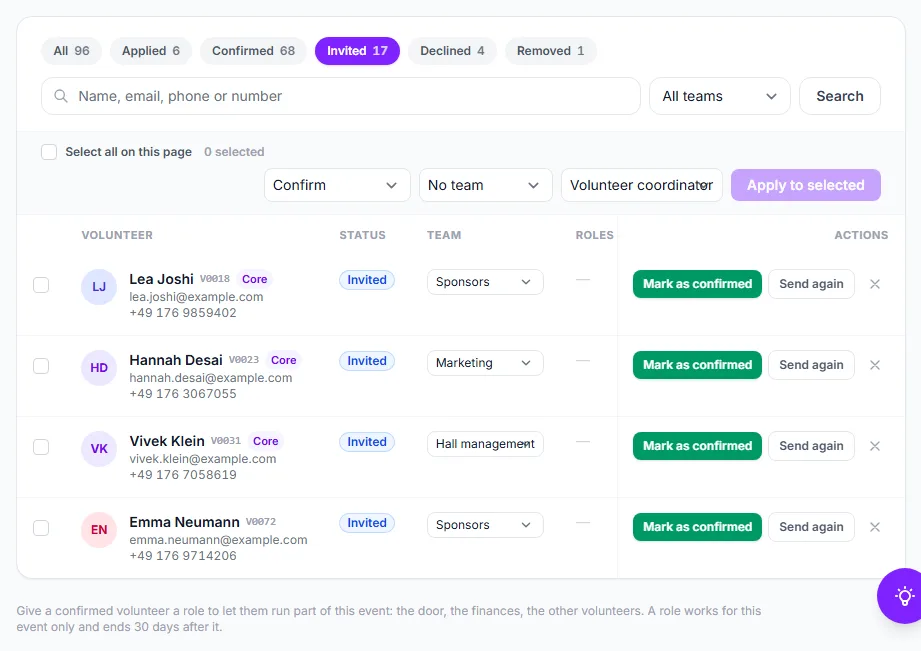
Task: Click the Search button
Action: pyautogui.click(x=839, y=96)
